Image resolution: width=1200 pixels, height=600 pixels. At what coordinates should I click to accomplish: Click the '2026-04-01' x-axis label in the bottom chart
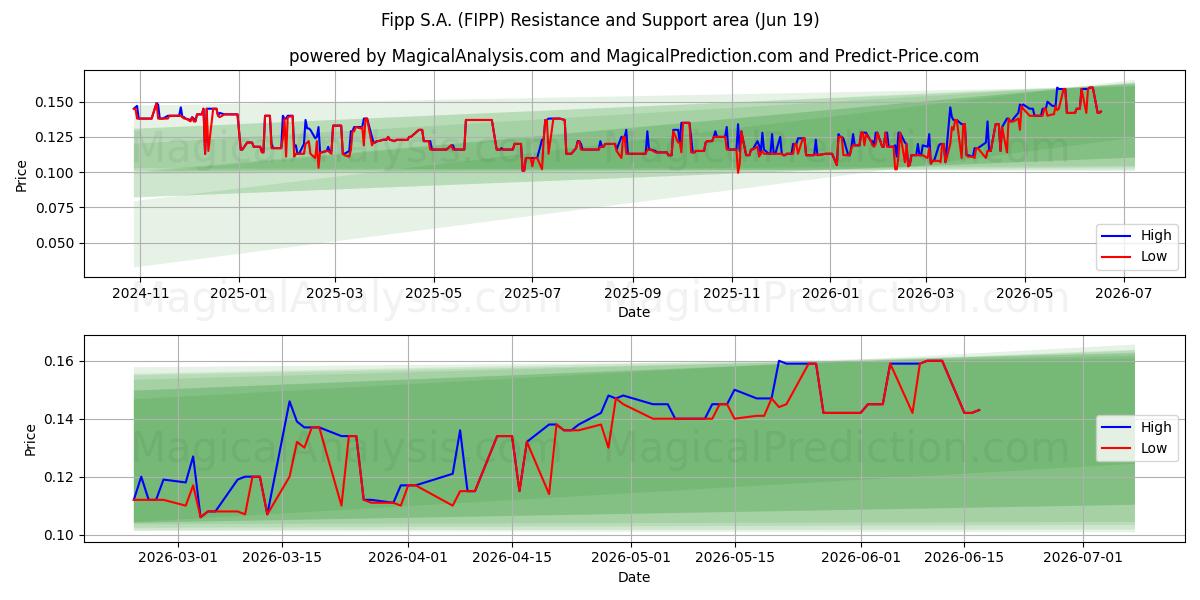408,558
